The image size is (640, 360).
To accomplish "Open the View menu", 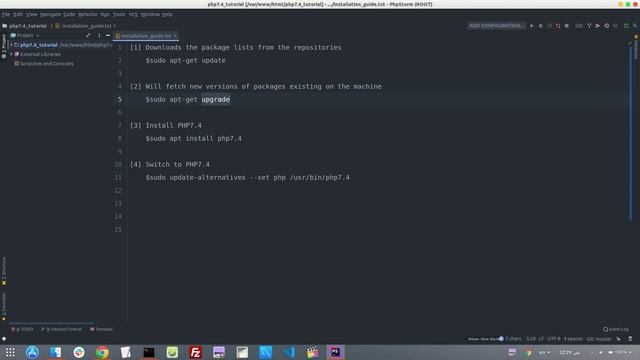I will click(31, 14).
